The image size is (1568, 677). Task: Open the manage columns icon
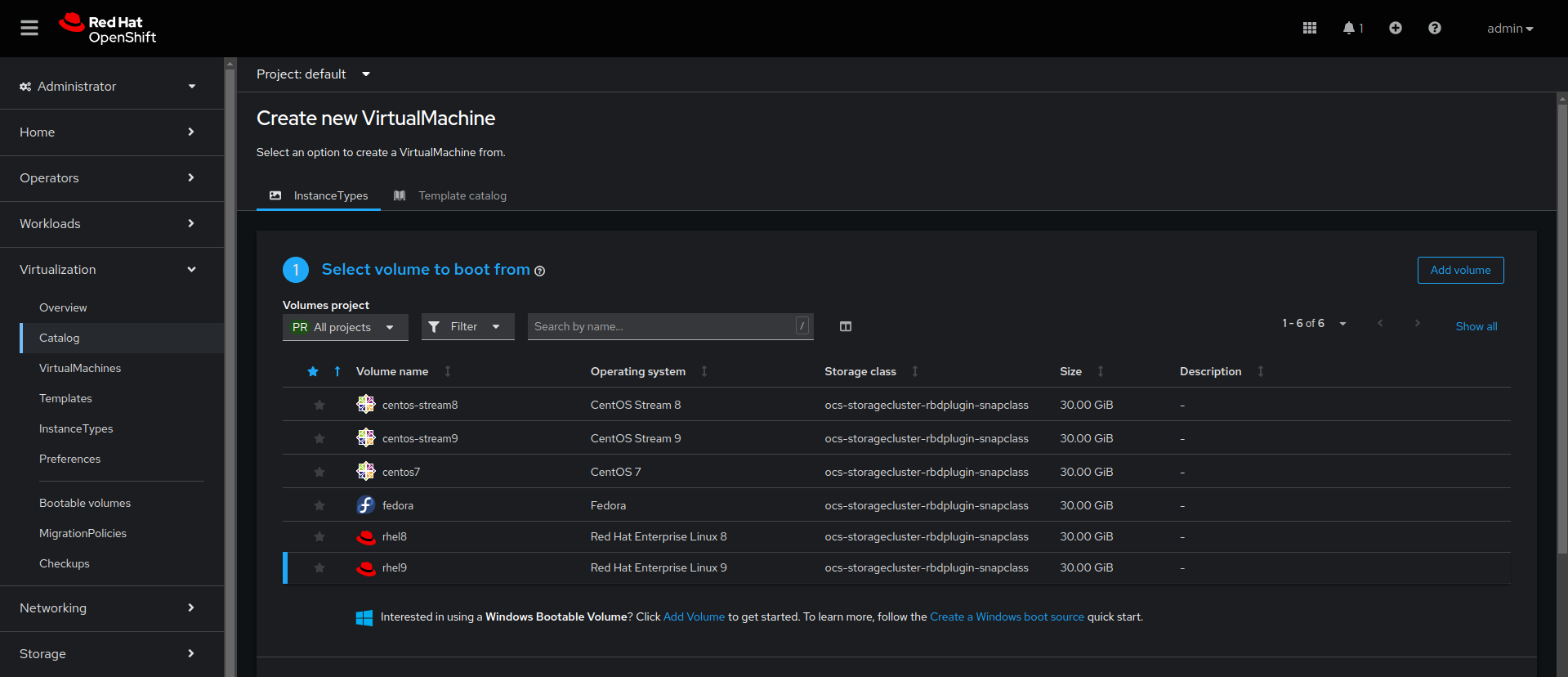pyautogui.click(x=845, y=326)
